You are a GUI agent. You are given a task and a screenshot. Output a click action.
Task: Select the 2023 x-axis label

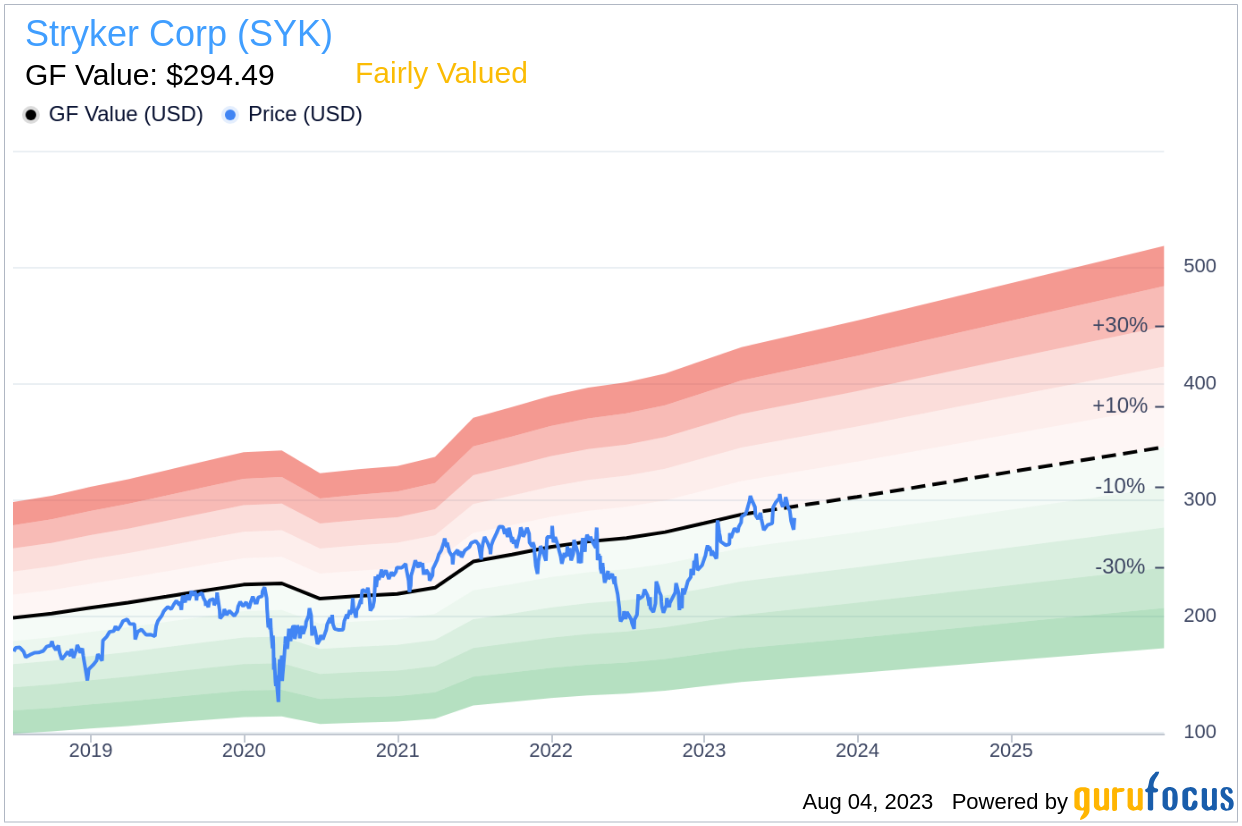(x=704, y=750)
